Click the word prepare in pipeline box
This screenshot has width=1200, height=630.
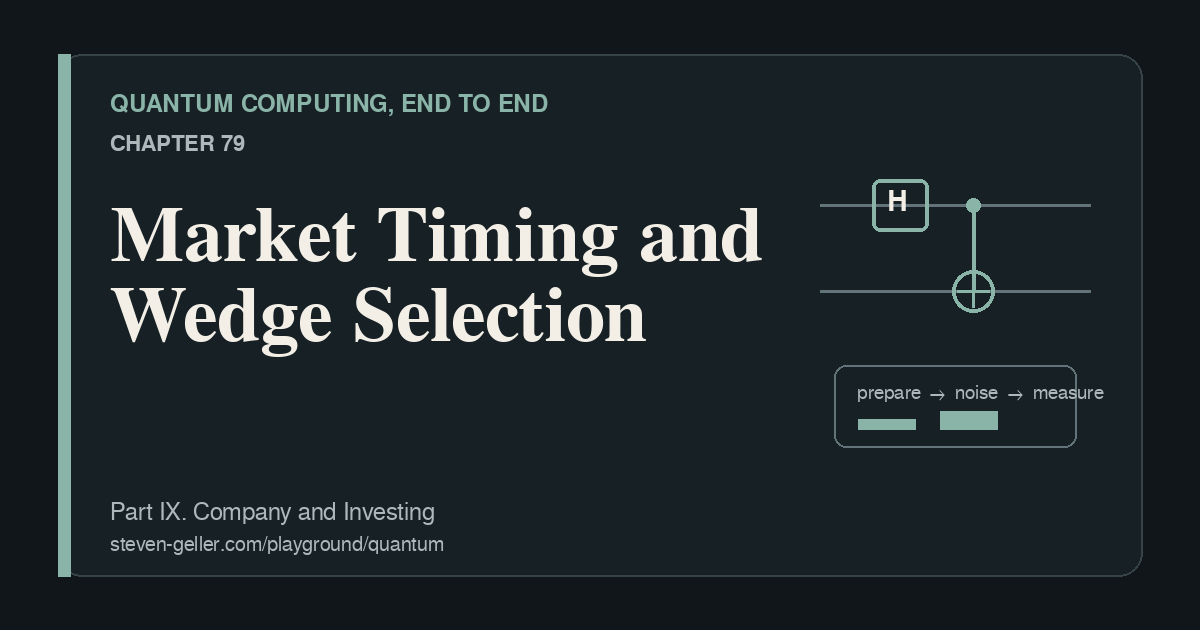[x=889, y=393]
